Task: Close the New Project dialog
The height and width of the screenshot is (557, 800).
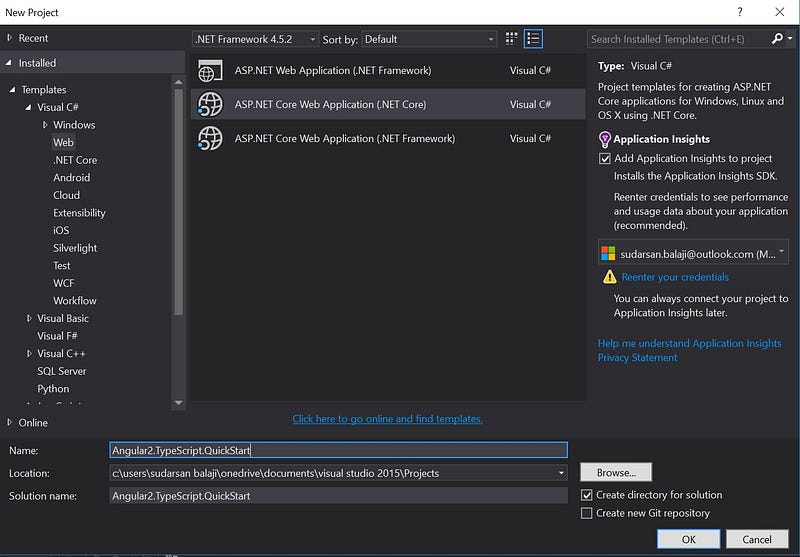Action: [x=780, y=12]
